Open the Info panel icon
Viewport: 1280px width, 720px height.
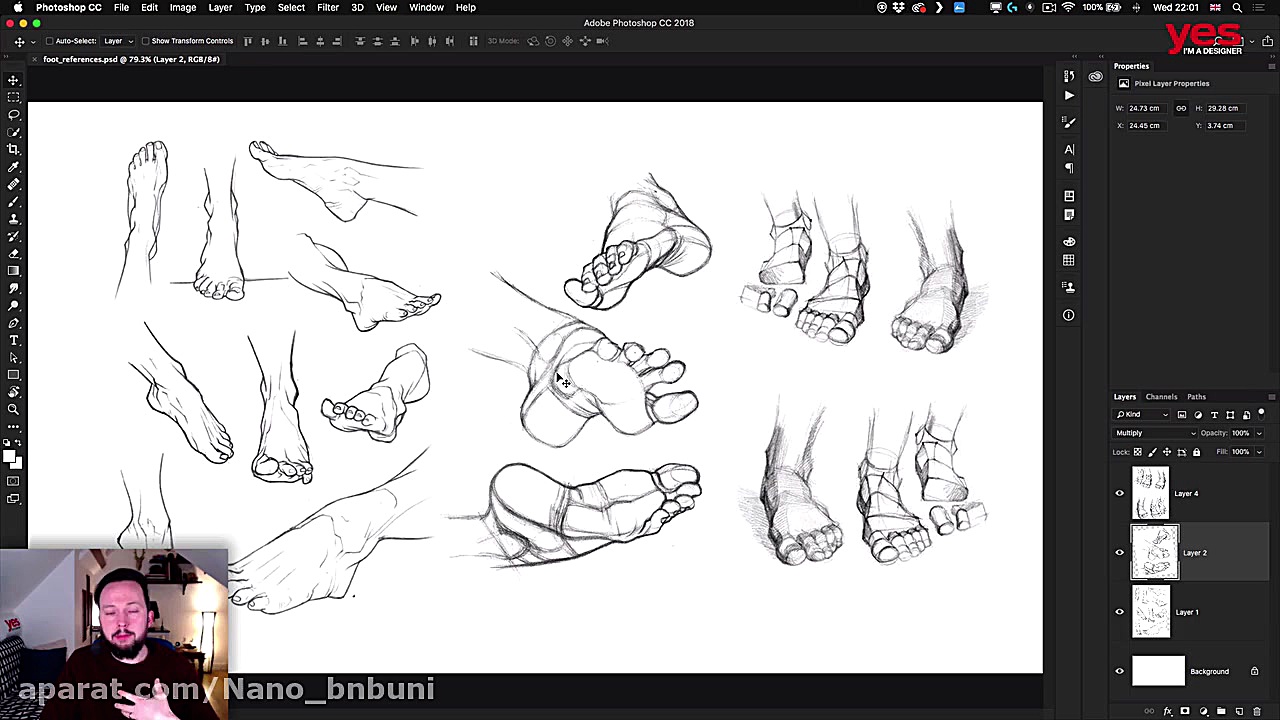(1069, 315)
